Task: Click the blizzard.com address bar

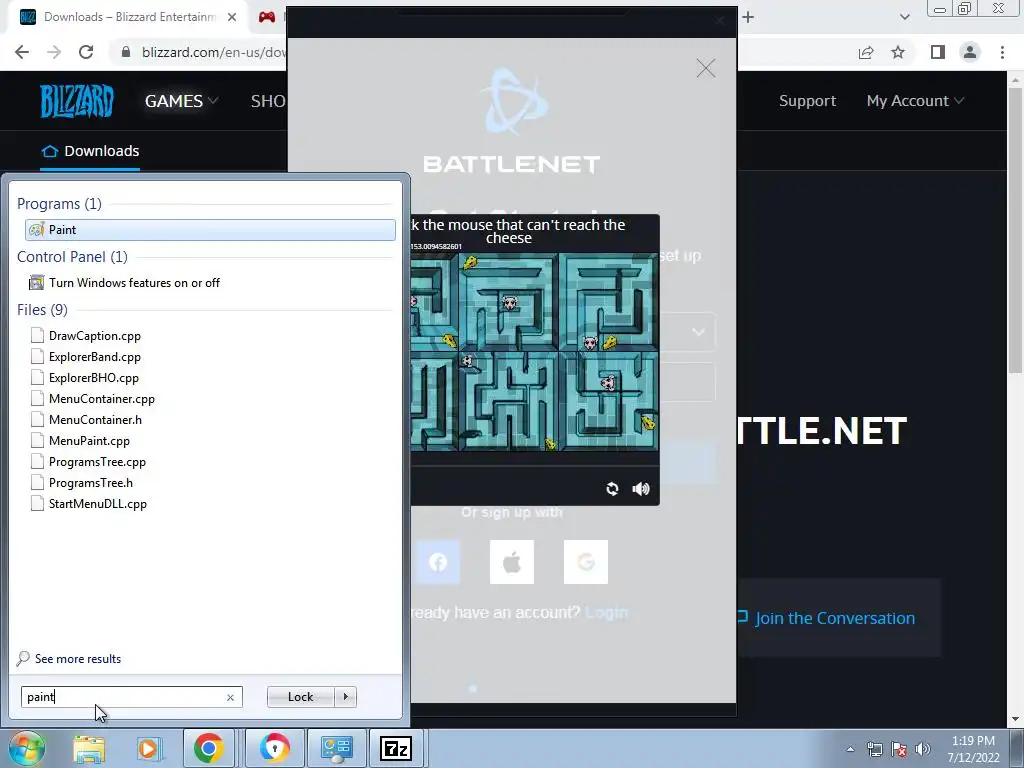Action: click(x=213, y=52)
